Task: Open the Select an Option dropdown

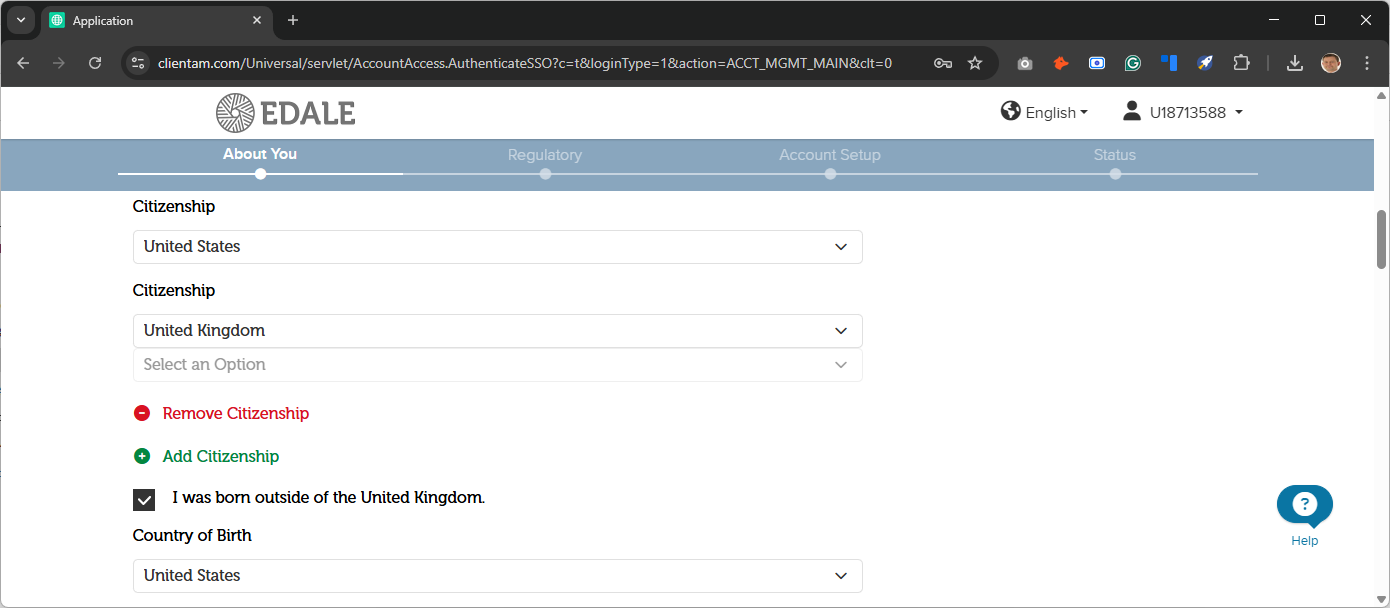Action: point(497,365)
